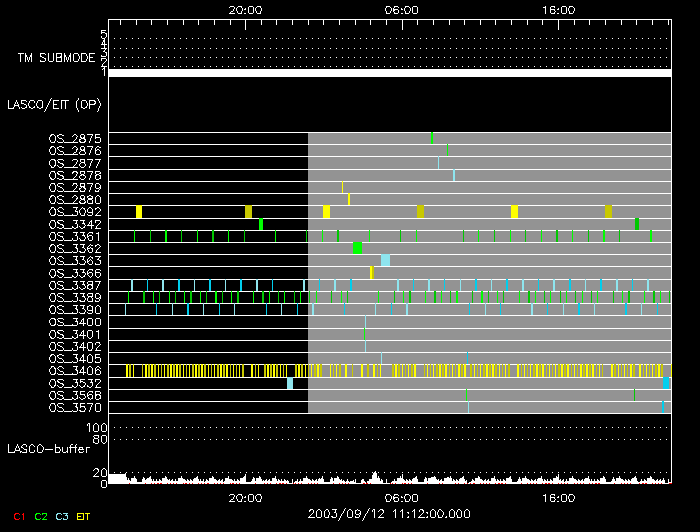Click the green block in OS_3362 row

click(357, 248)
